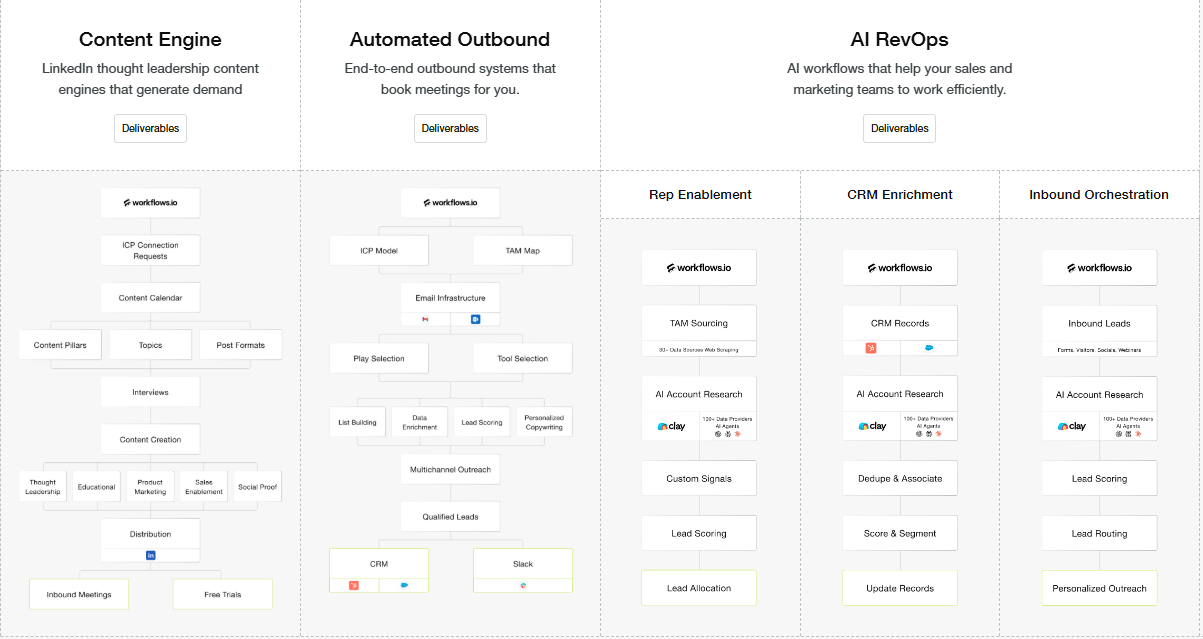1203x639 pixels.
Task: Click the workflows.io logo in Inbound Orchestration
Action: pos(1099,267)
